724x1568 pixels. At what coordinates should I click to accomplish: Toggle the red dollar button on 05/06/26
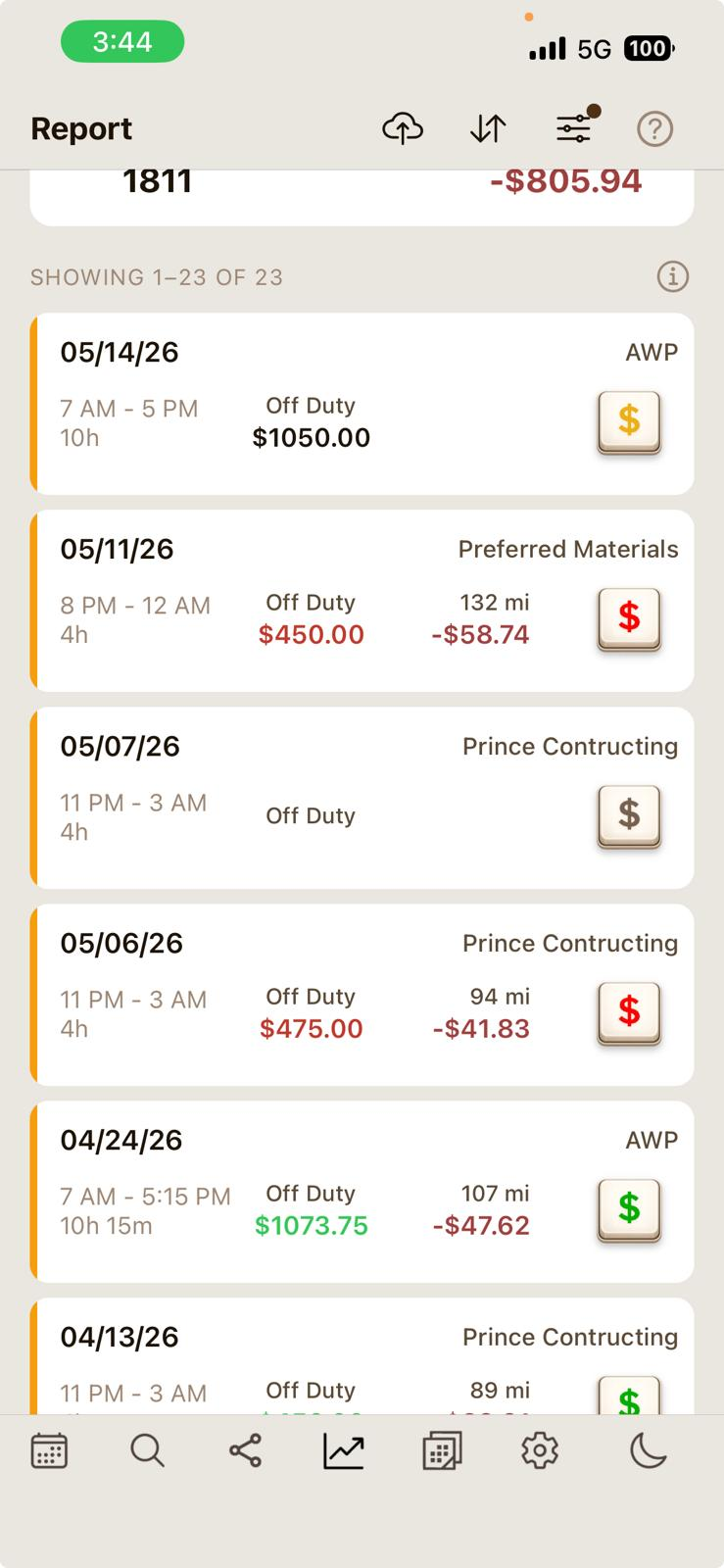click(x=629, y=1013)
